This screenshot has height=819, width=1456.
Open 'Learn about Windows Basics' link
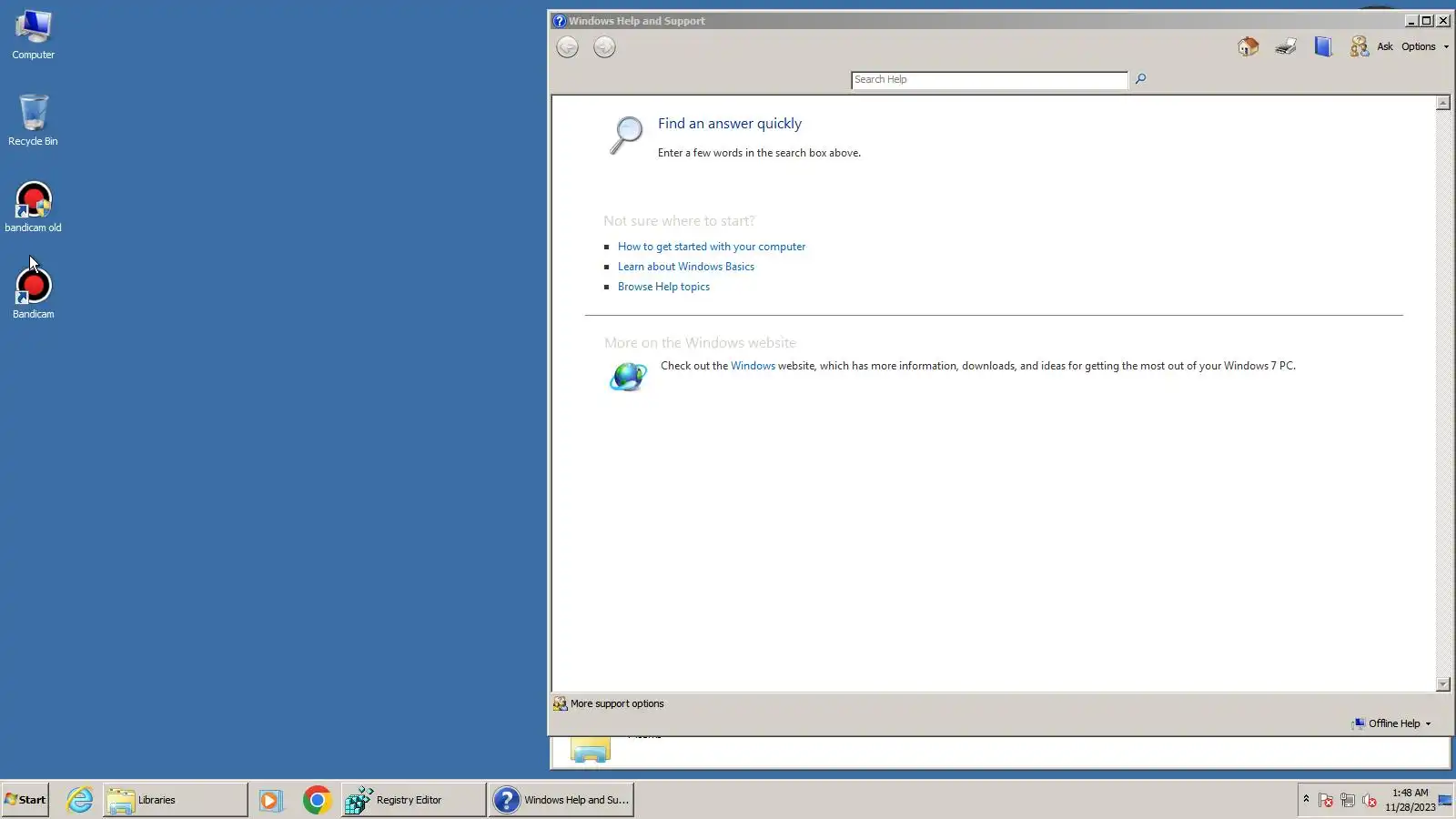[x=685, y=267]
